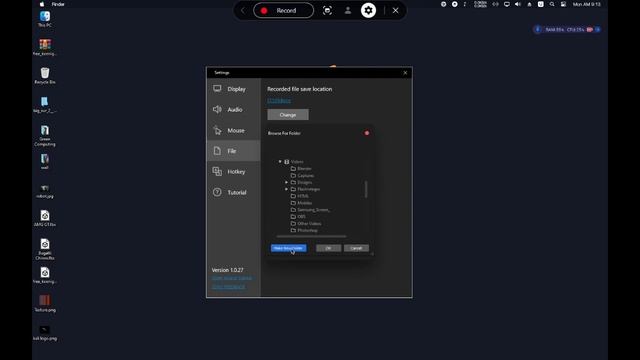Viewport: 640px width, 360px height.
Task: Start recording with the Record button
Action: coord(283,11)
